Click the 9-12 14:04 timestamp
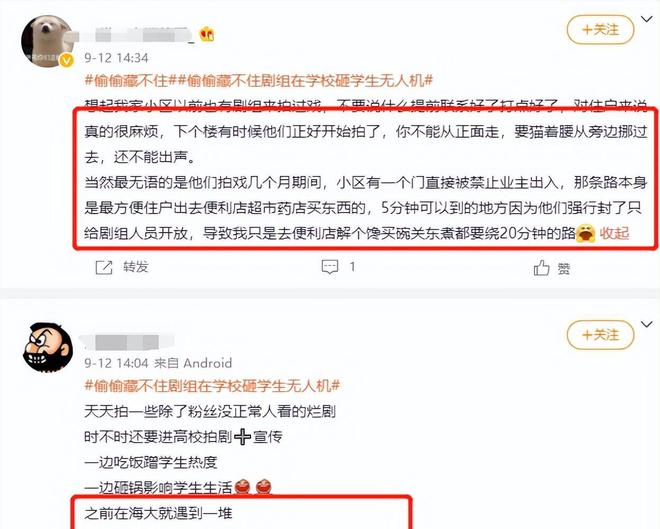This screenshot has height=529, width=660. tap(116, 363)
